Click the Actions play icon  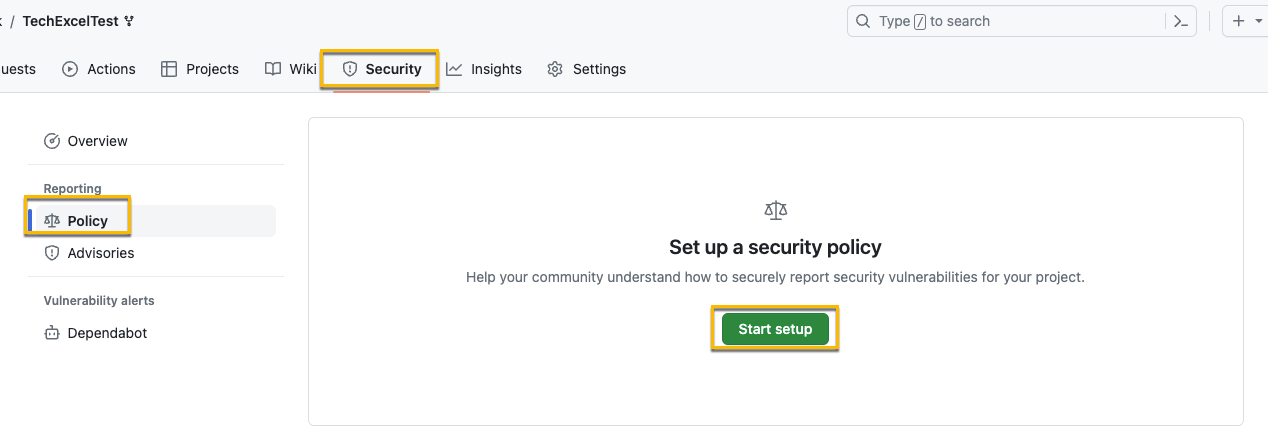pyautogui.click(x=70, y=69)
